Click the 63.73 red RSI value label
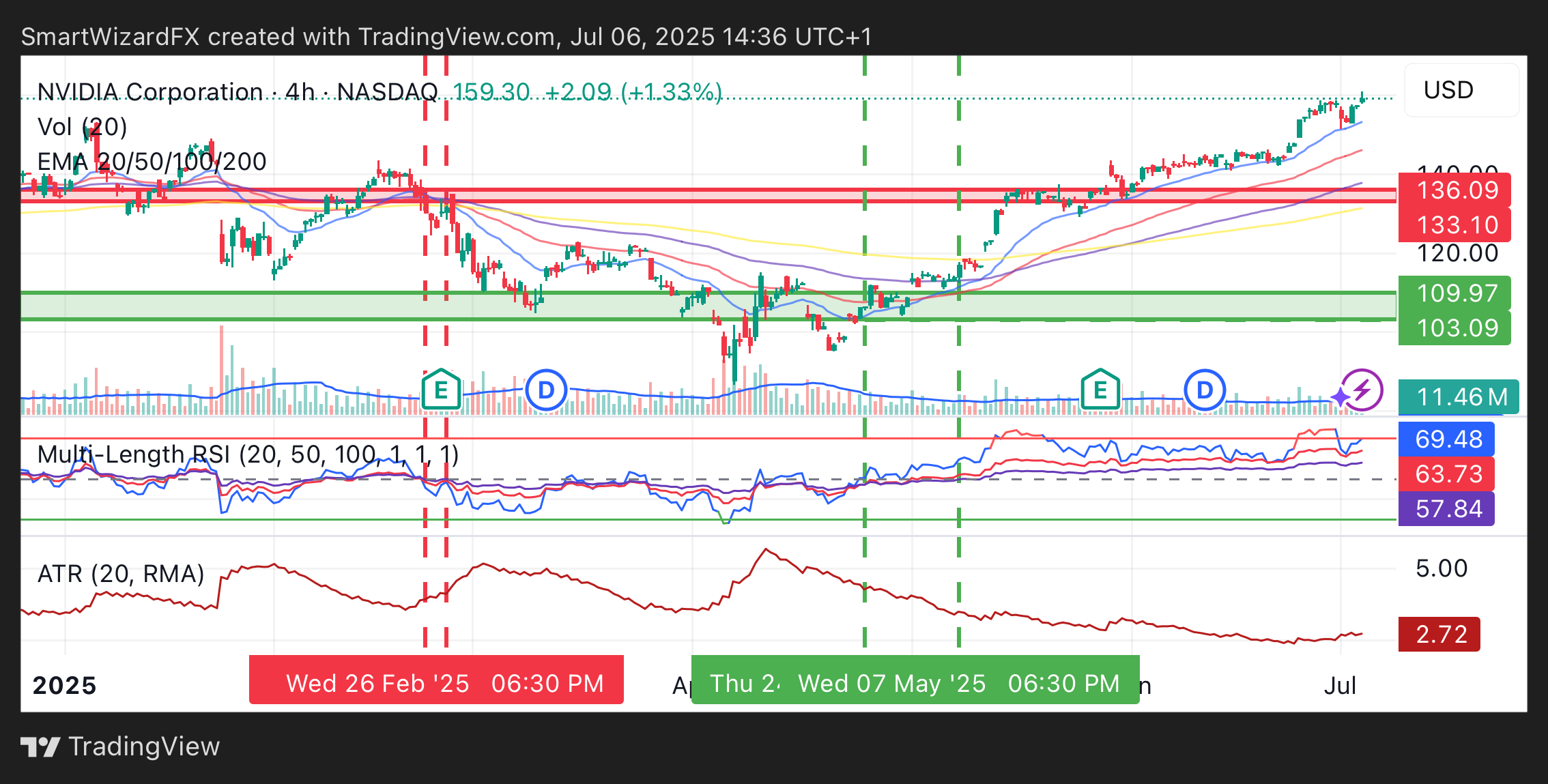1548x784 pixels. tap(1446, 474)
